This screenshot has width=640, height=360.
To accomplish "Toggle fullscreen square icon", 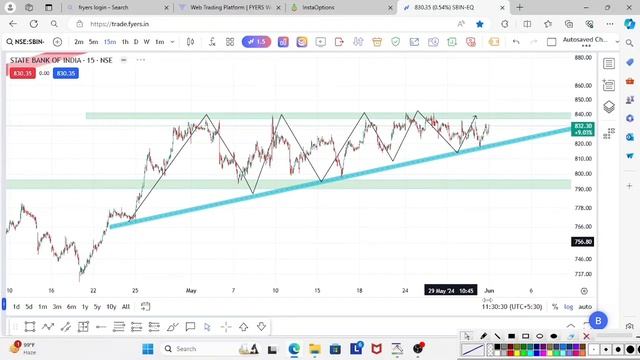I will point(551,42).
